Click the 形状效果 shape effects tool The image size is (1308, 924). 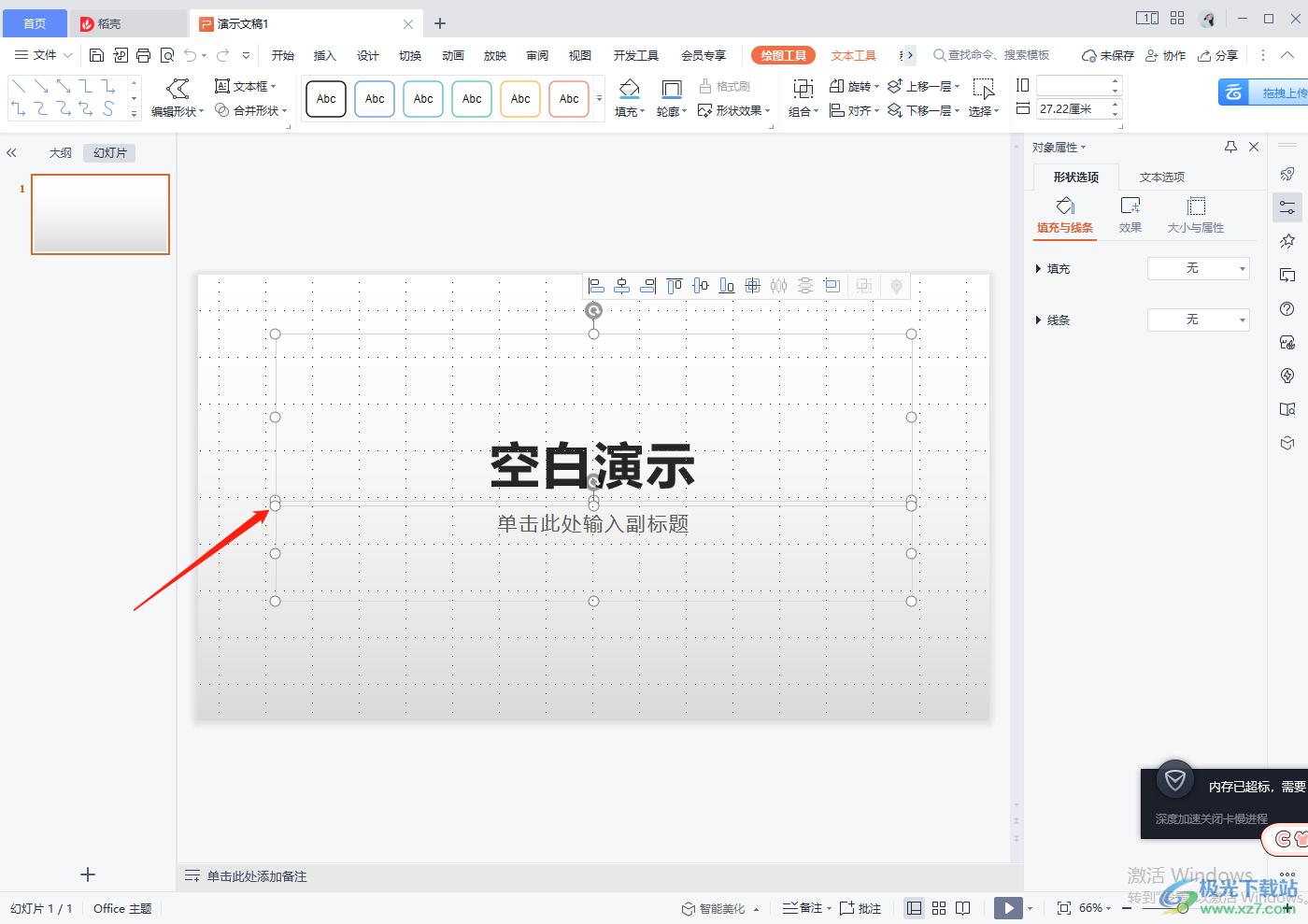734,110
